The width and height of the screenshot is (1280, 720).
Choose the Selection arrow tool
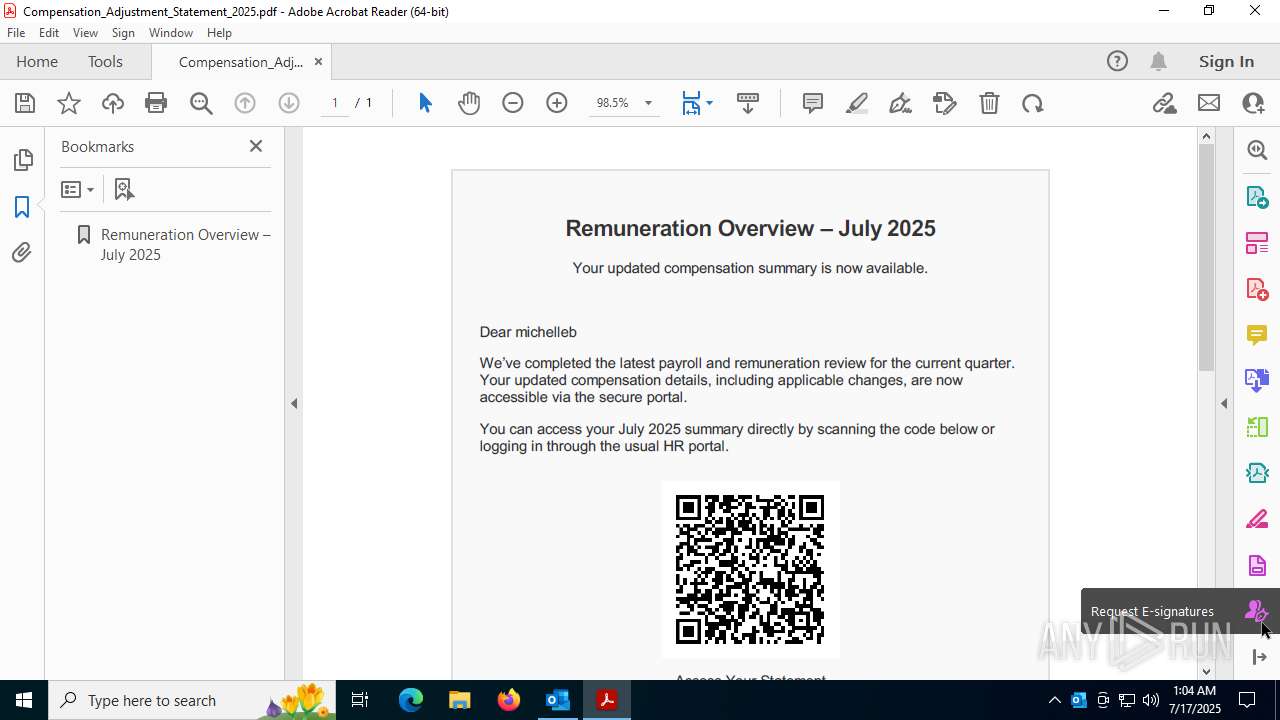[425, 103]
